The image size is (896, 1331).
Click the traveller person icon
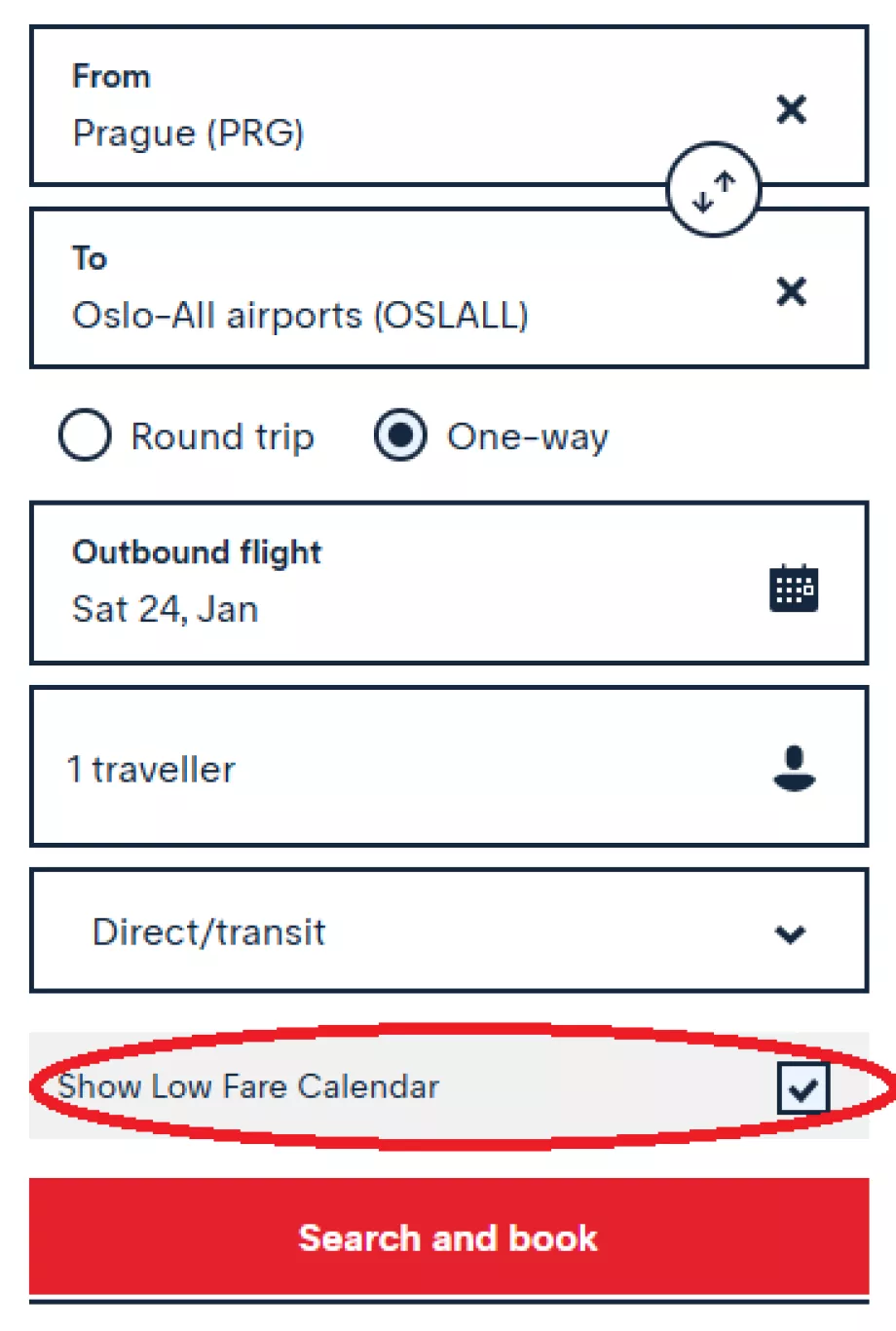[797, 768]
